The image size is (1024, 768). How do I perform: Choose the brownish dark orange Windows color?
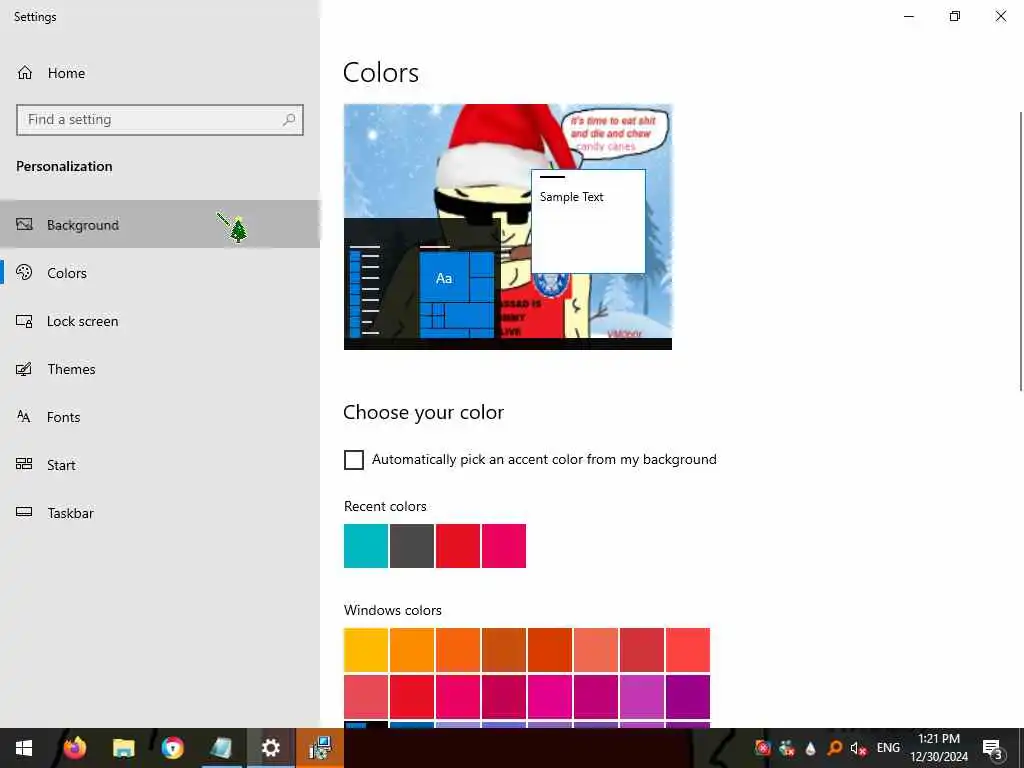click(x=504, y=650)
